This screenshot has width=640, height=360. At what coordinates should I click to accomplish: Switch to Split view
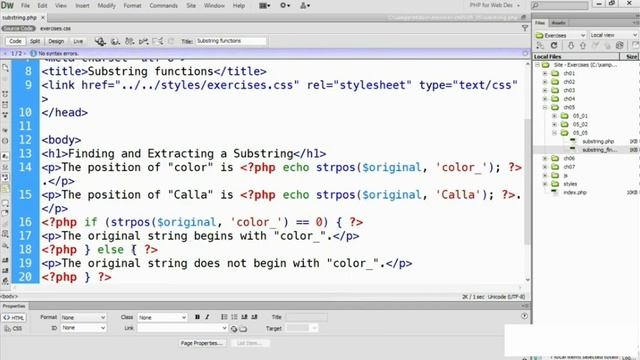tap(35, 41)
